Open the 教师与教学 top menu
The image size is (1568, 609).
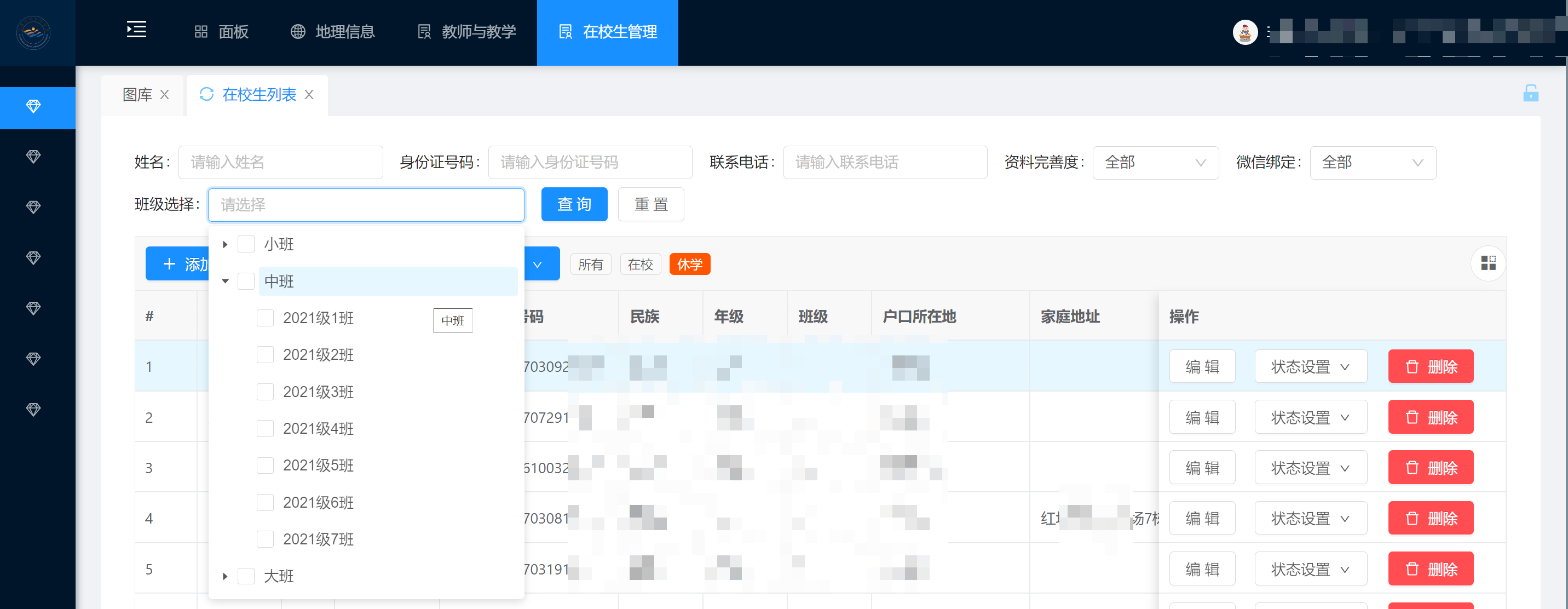(468, 32)
